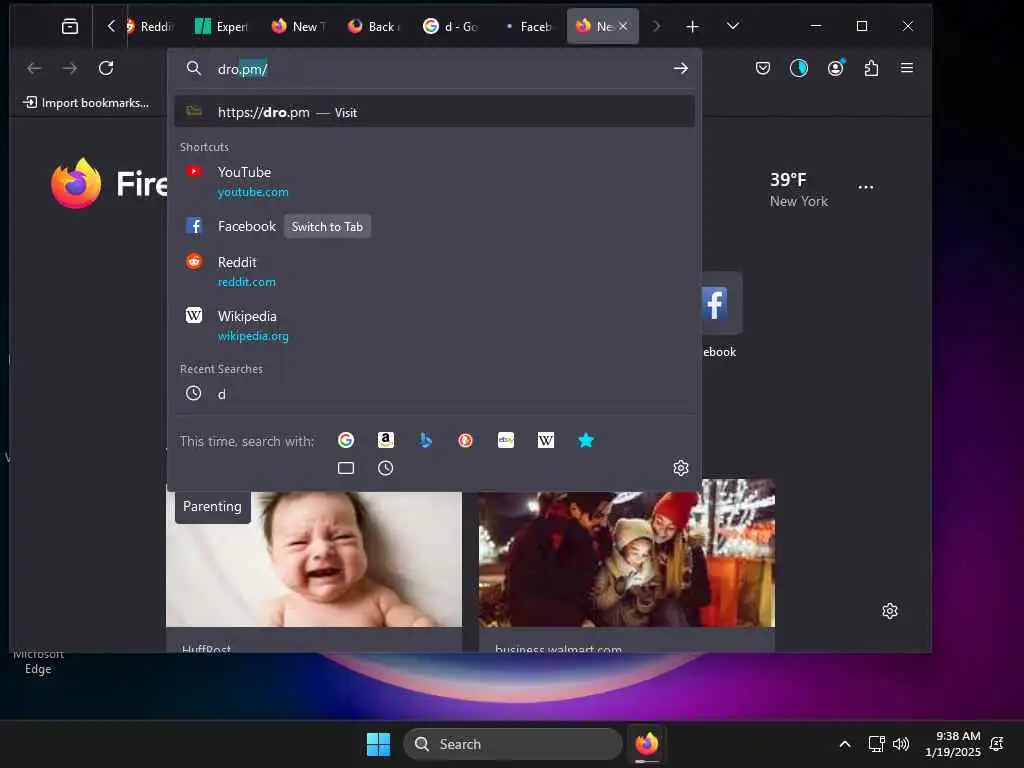Click the taskbar Search box
The width and height of the screenshot is (1024, 768).
click(x=513, y=744)
